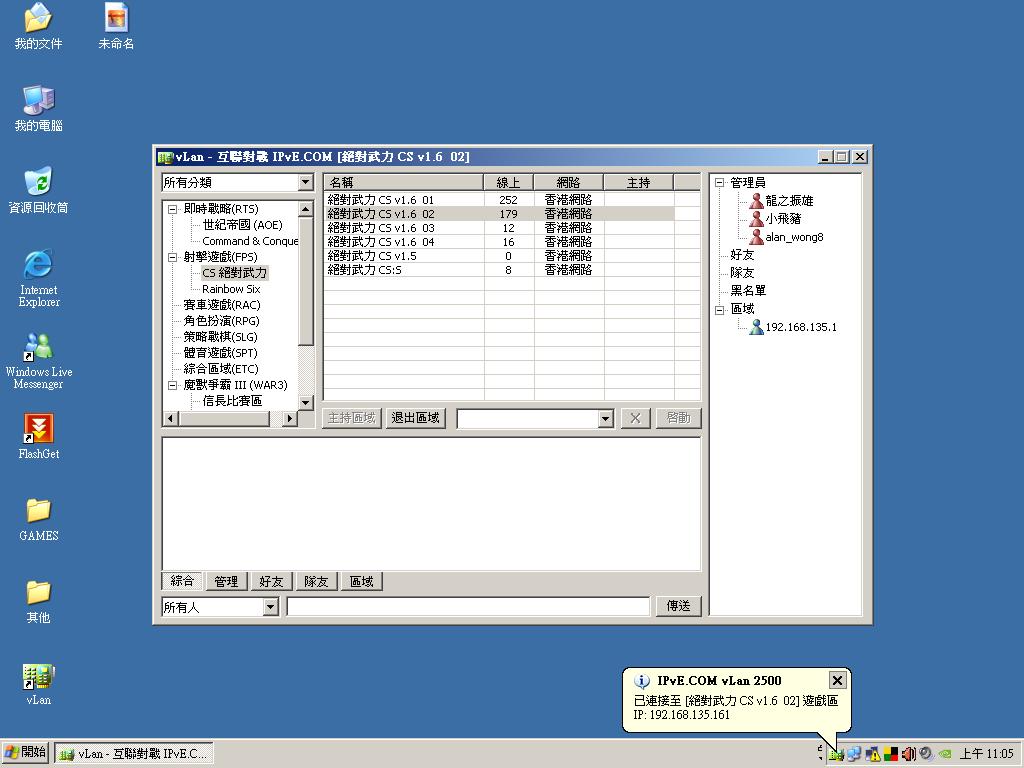Click the vLan tray icon
Screen dimensions: 1024x768
tap(837, 754)
